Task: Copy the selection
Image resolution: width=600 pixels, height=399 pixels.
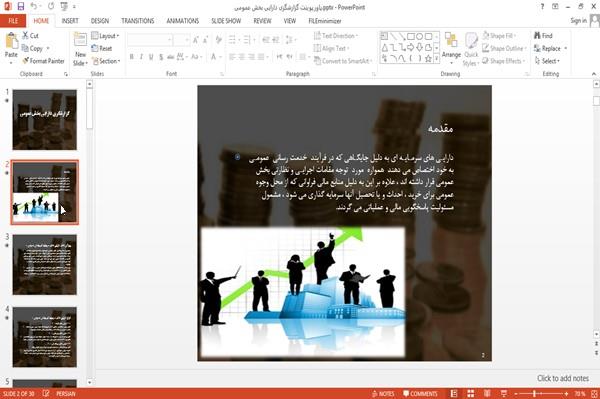Action: (33, 48)
